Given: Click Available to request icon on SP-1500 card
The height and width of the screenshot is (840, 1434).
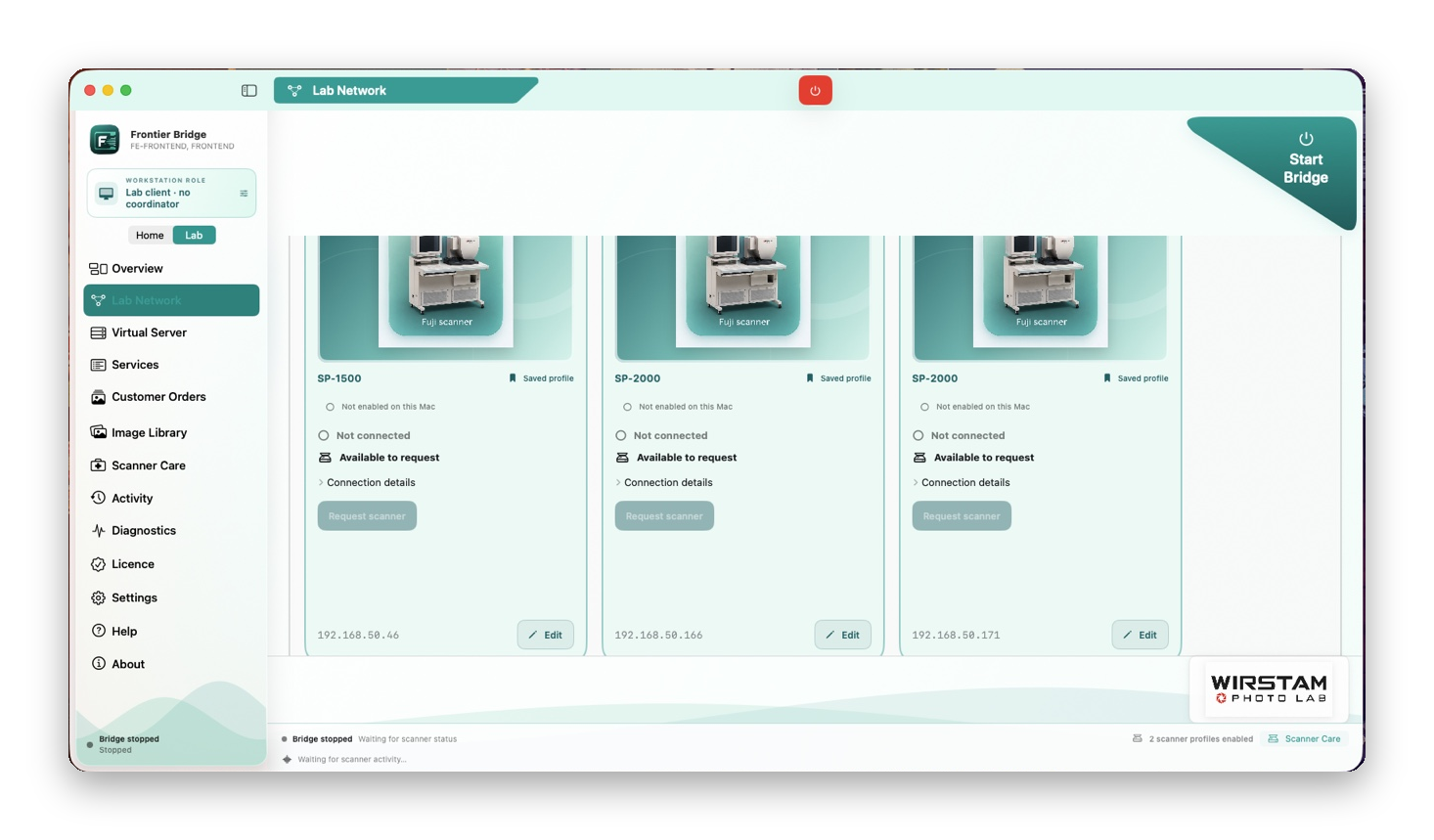Looking at the screenshot, I should pos(325,458).
